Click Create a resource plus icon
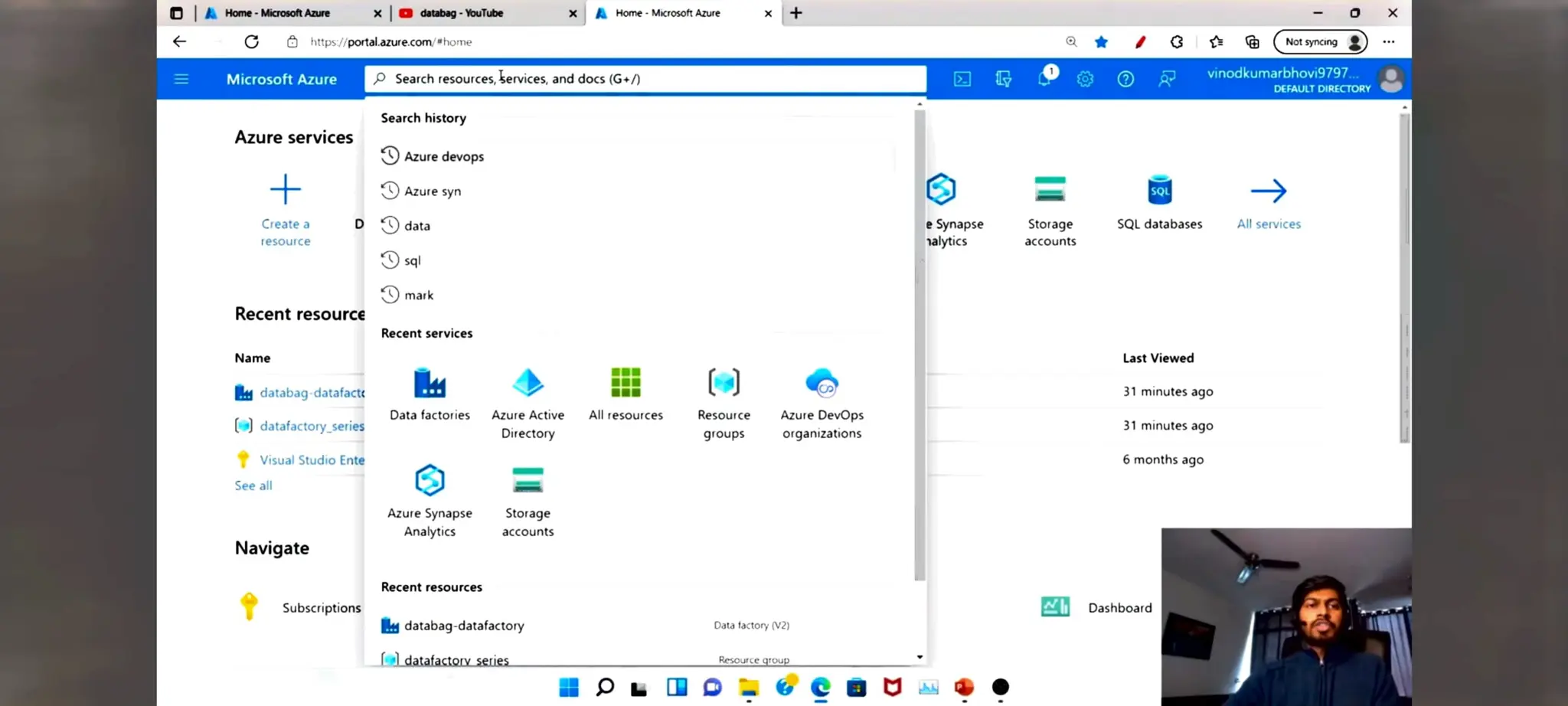Image resolution: width=1568 pixels, height=706 pixels. tap(286, 189)
